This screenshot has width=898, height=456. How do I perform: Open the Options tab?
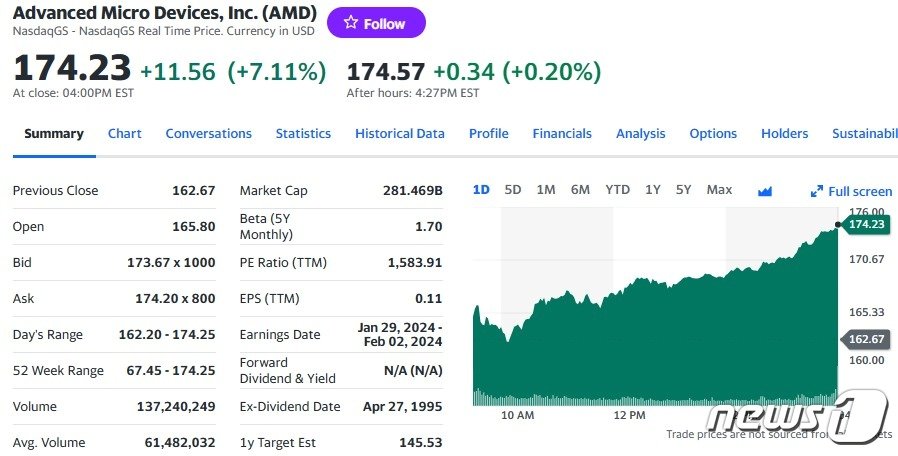[x=713, y=133]
